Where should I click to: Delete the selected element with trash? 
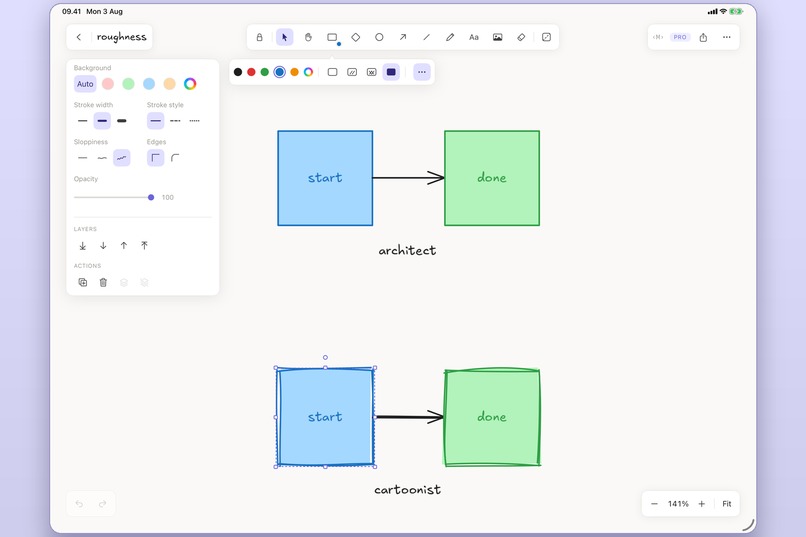click(x=103, y=282)
